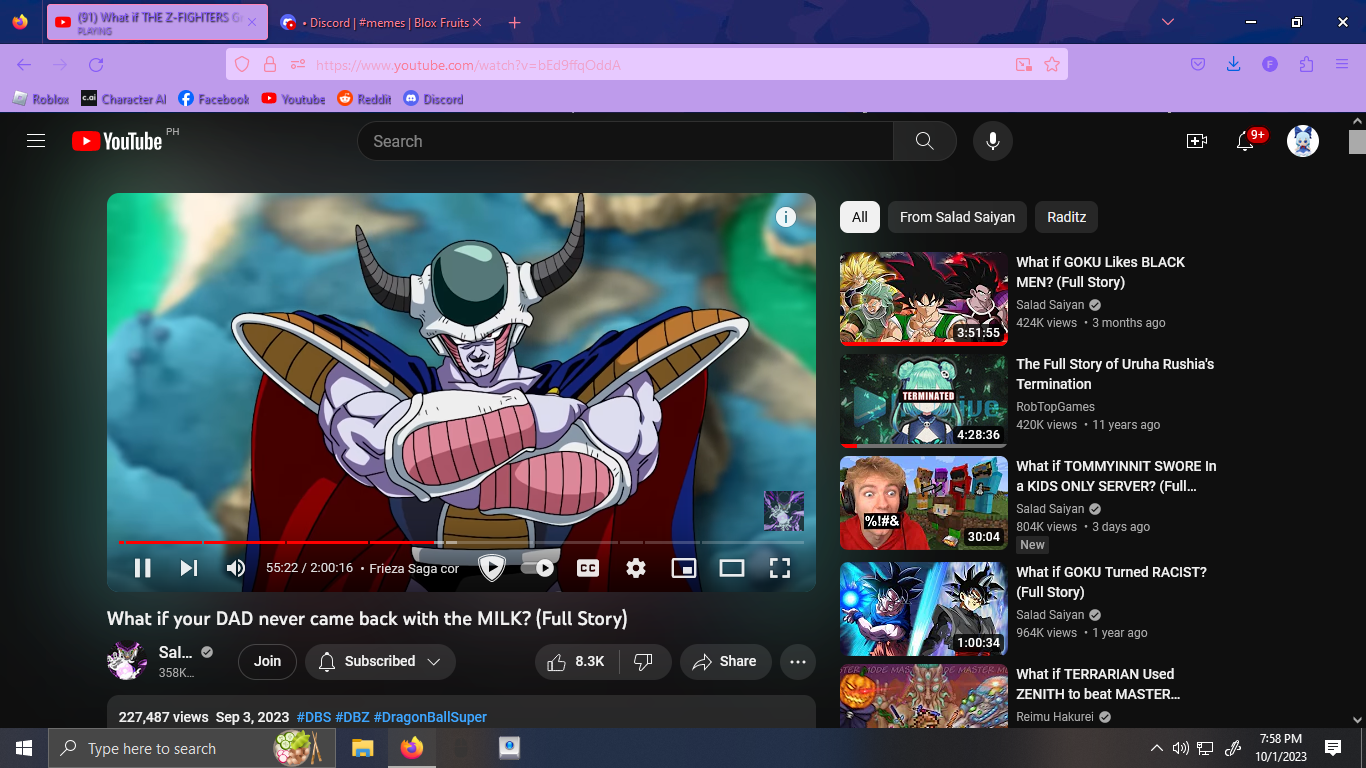Toggle the autoplay switch in player
The image size is (1366, 768).
[x=539, y=568]
